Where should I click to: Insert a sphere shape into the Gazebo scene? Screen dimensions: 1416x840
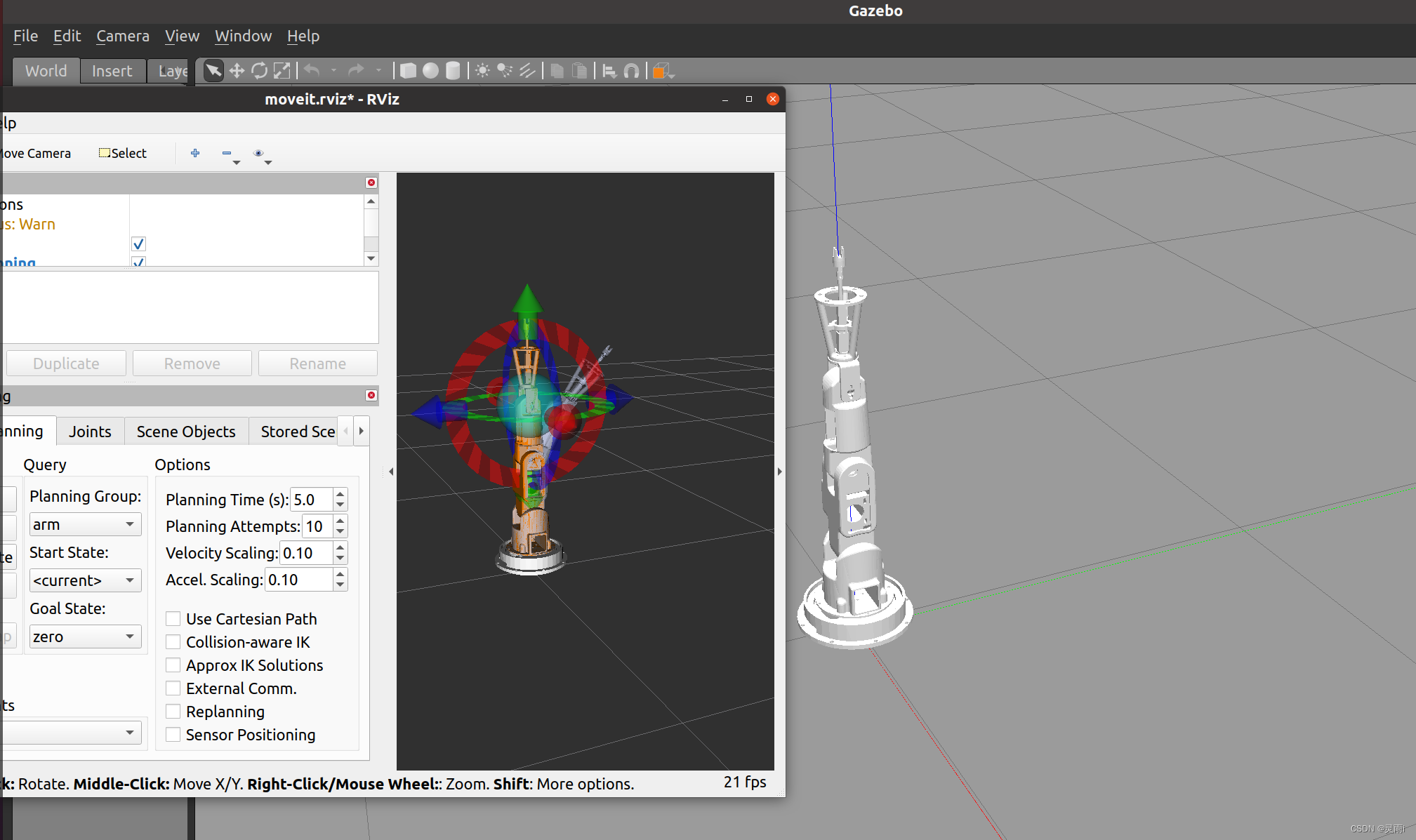(x=430, y=71)
